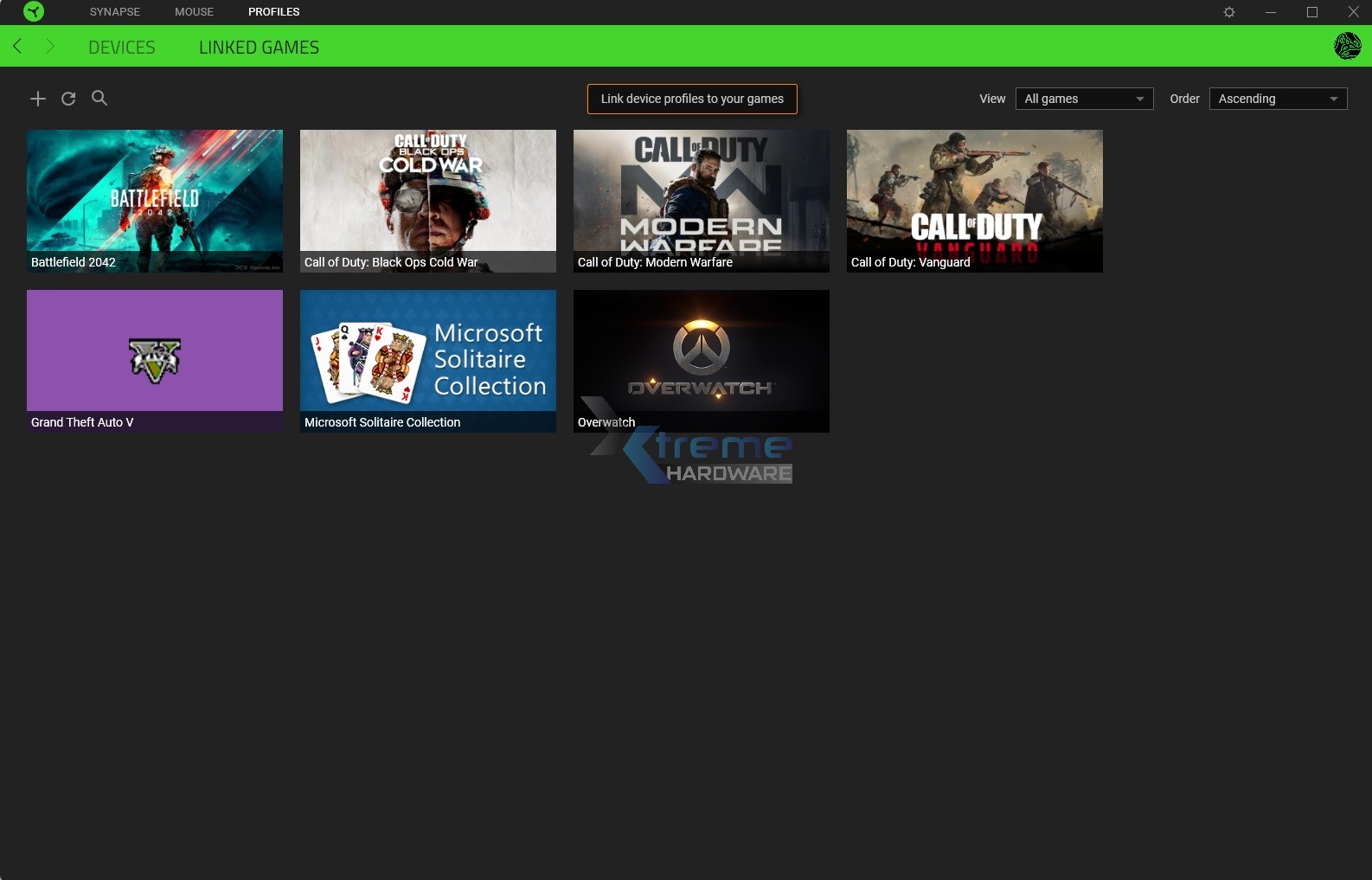Click the Razer logo home icon
The height and width of the screenshot is (880, 1372).
pyautogui.click(x=34, y=12)
